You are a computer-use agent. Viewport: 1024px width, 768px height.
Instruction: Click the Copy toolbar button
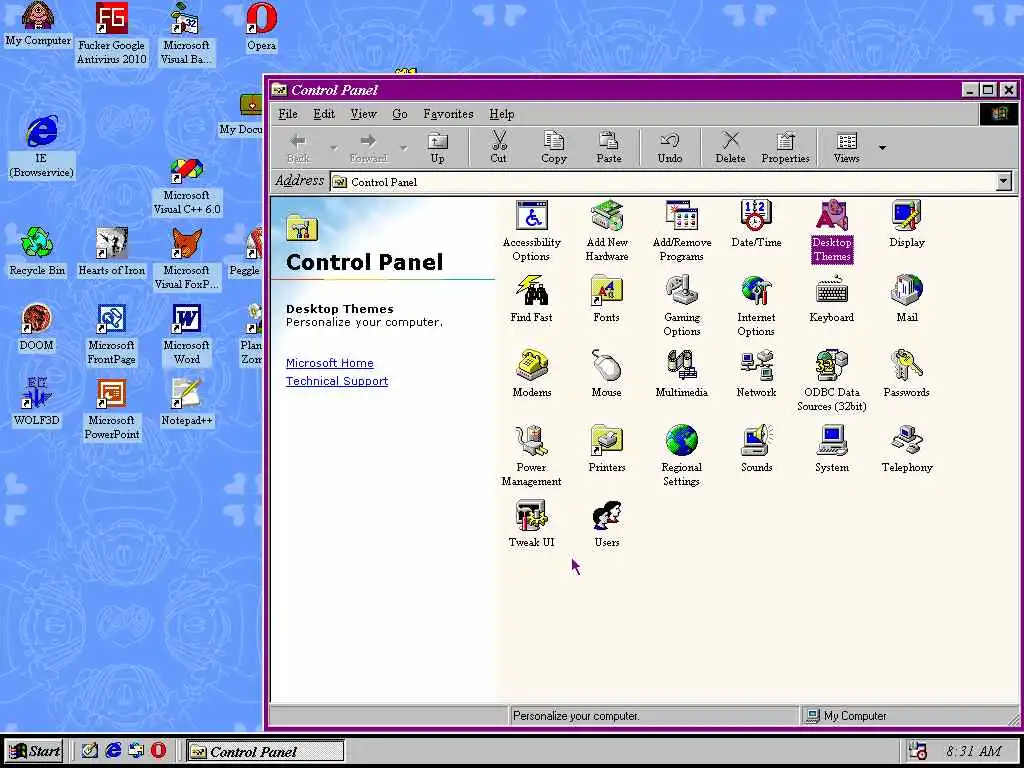click(x=554, y=148)
